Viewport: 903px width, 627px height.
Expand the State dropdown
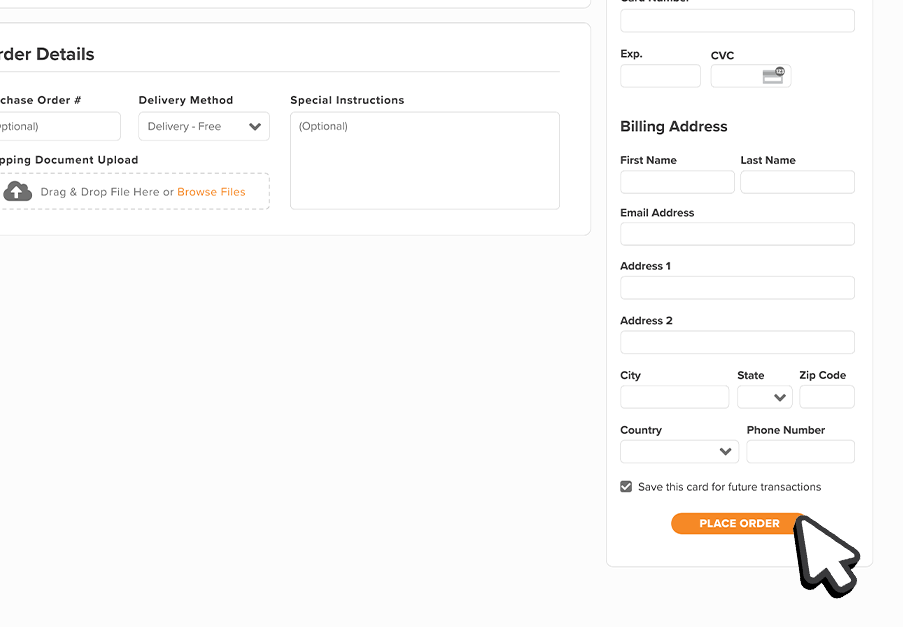click(765, 397)
